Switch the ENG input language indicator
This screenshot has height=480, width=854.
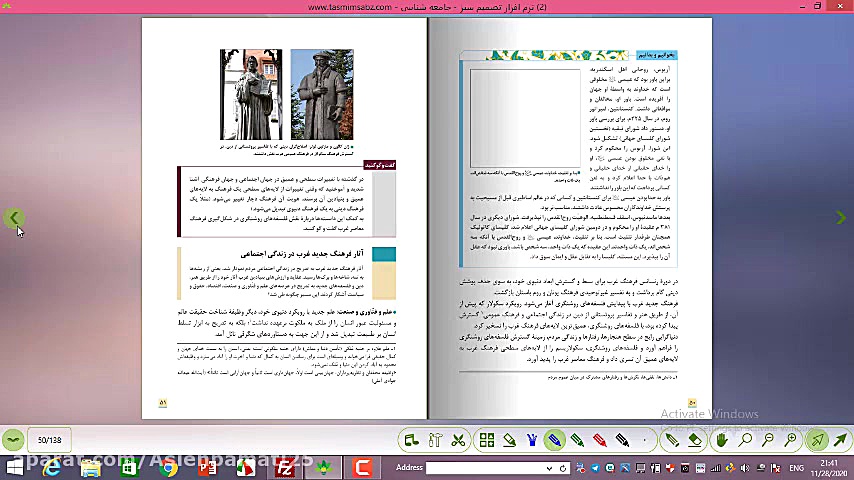[x=796, y=468]
